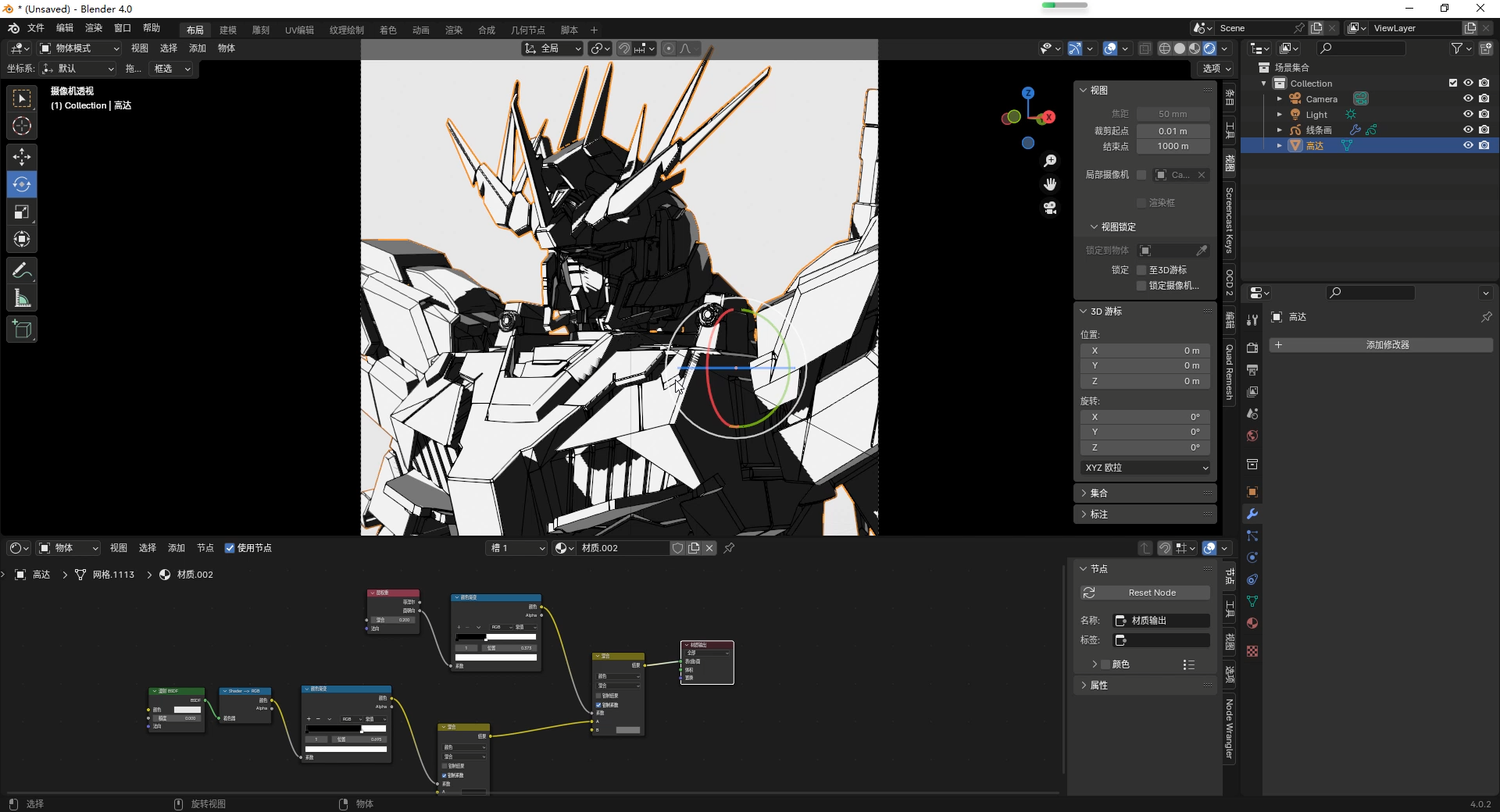Open the Material properties tab

[x=1252, y=623]
